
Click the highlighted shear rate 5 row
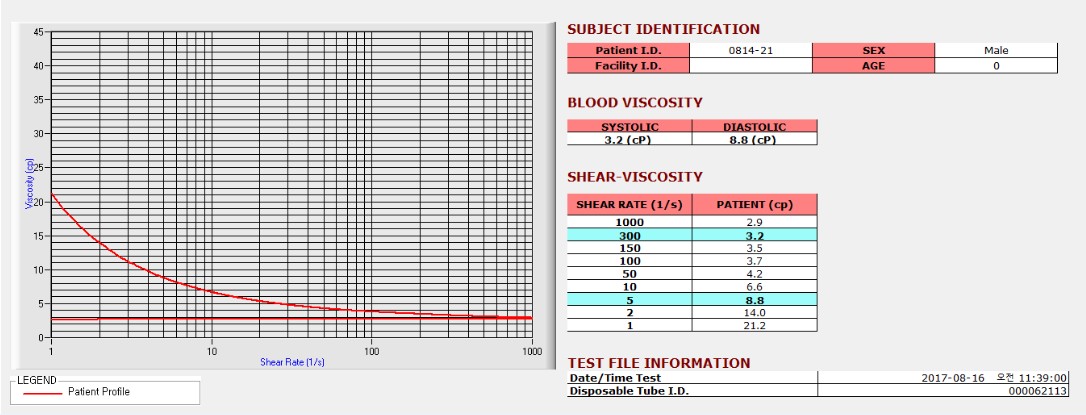coord(693,300)
